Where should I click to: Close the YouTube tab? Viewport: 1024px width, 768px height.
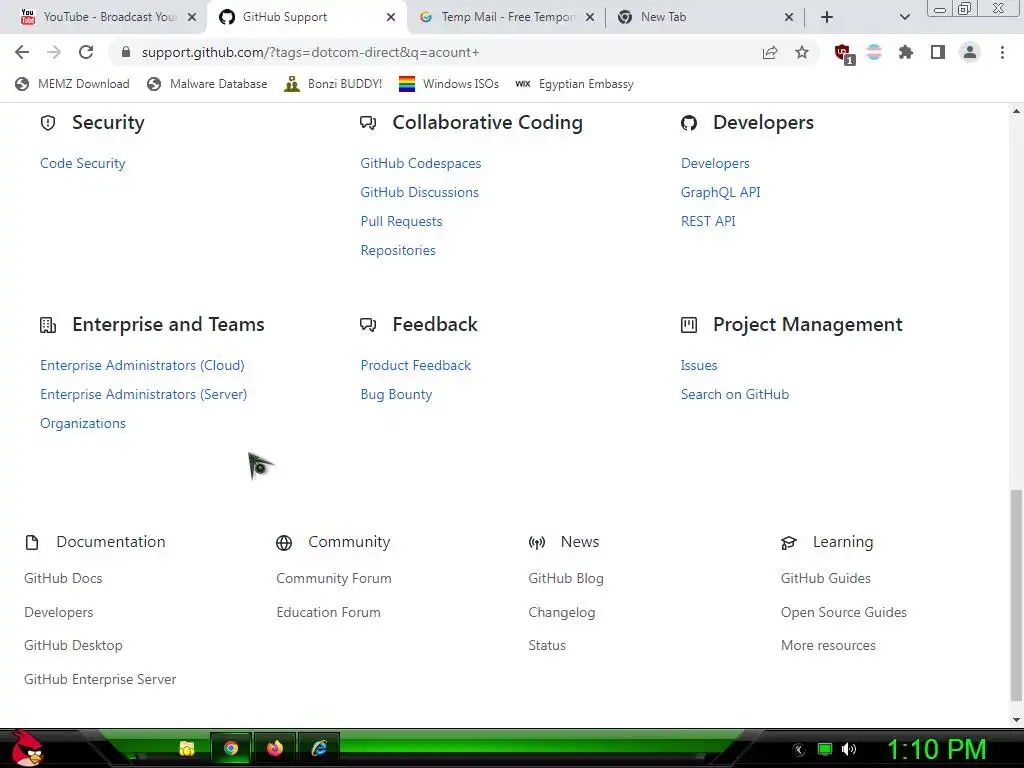pyautogui.click(x=192, y=17)
